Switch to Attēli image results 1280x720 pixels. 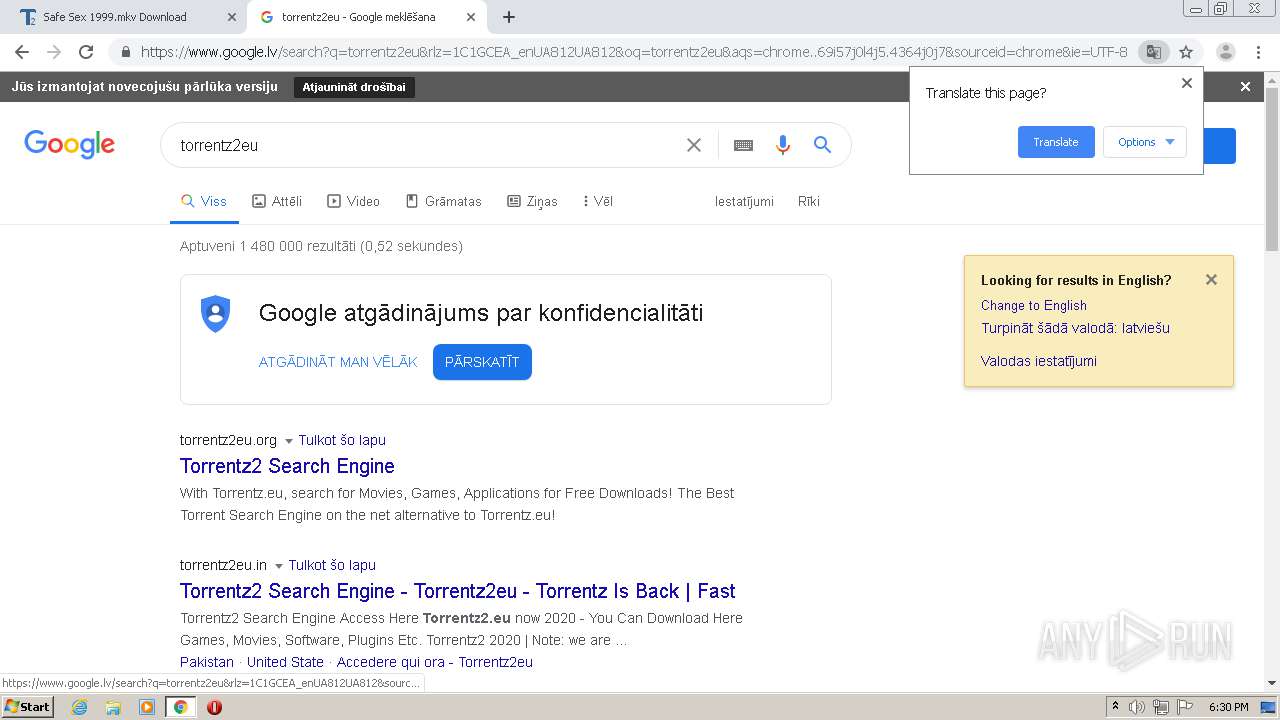coord(277,201)
